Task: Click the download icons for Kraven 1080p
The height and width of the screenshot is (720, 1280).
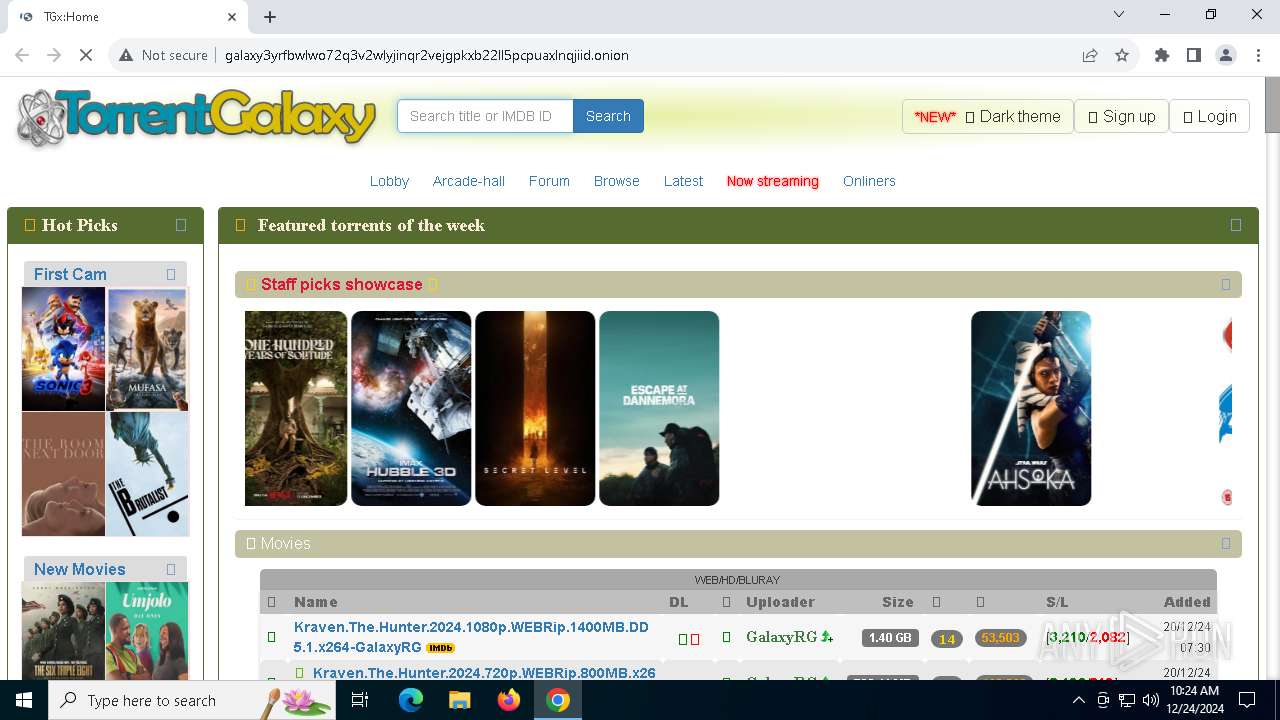Action: [689, 638]
